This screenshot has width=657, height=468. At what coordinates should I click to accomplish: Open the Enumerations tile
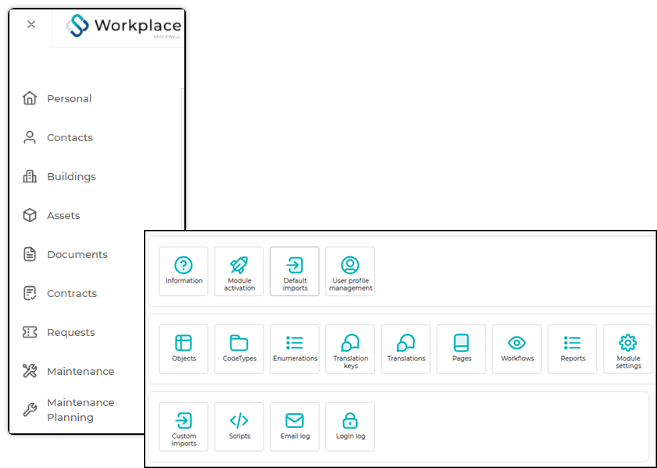click(x=295, y=349)
